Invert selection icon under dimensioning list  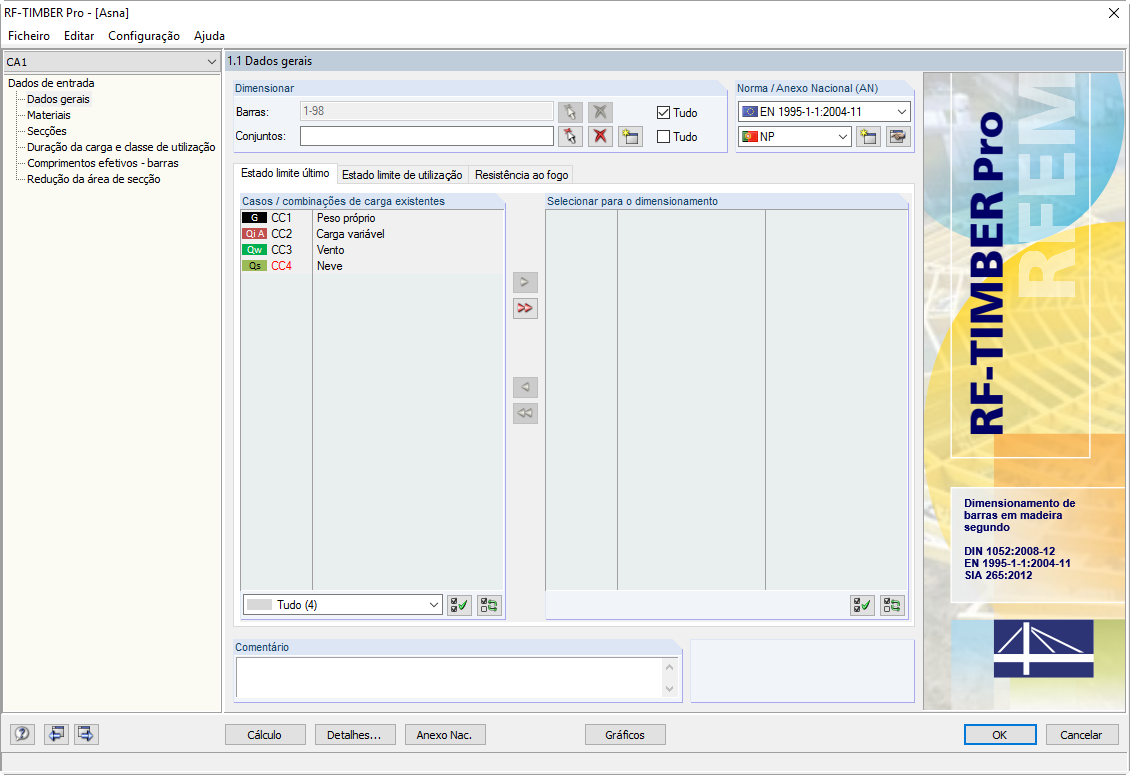[891, 606]
